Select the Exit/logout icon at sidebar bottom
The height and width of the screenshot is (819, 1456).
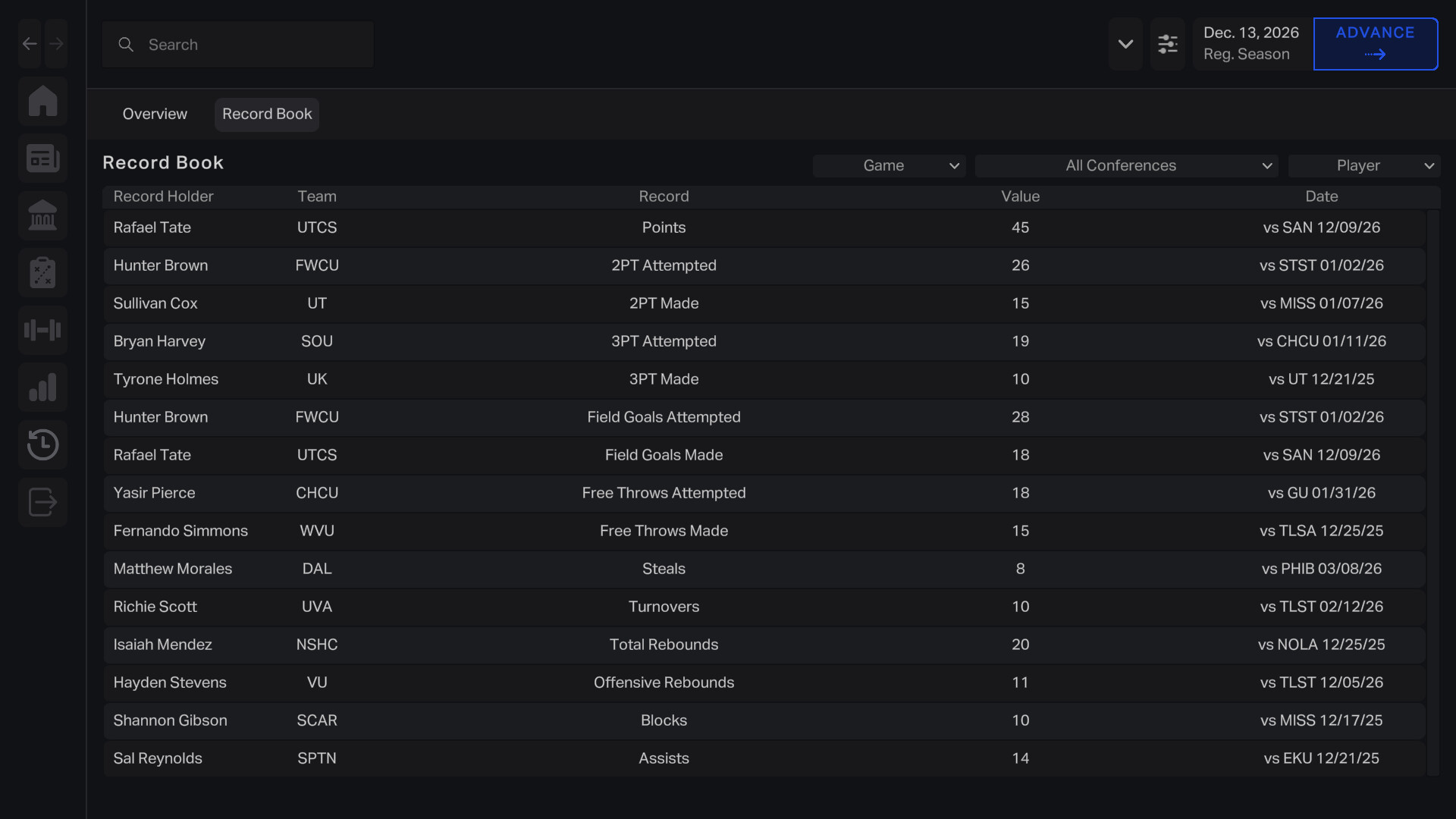(42, 501)
